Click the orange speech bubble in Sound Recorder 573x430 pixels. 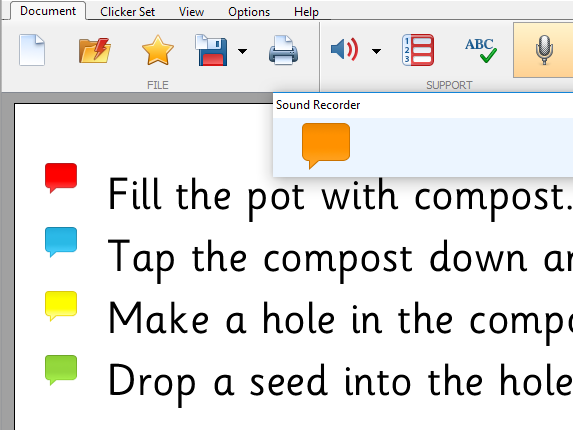[326, 145]
